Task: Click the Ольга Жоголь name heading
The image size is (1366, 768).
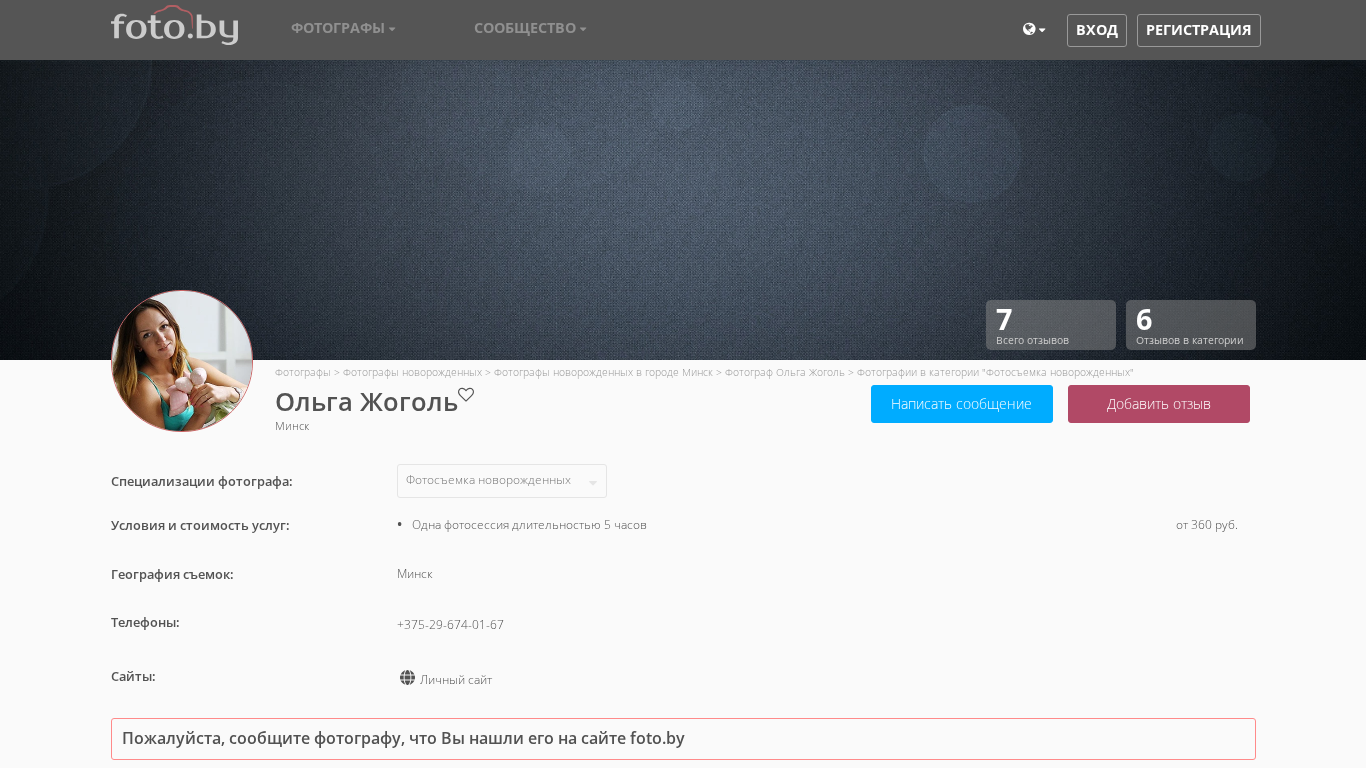Action: pos(366,402)
